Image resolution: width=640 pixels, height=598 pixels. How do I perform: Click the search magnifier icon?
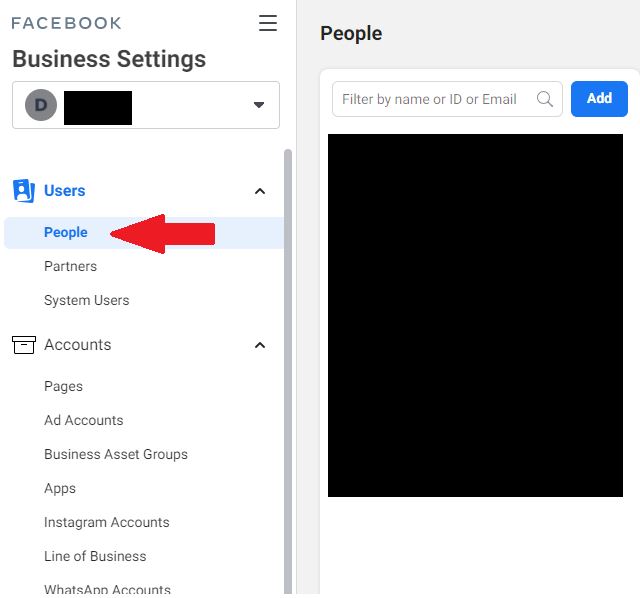544,99
